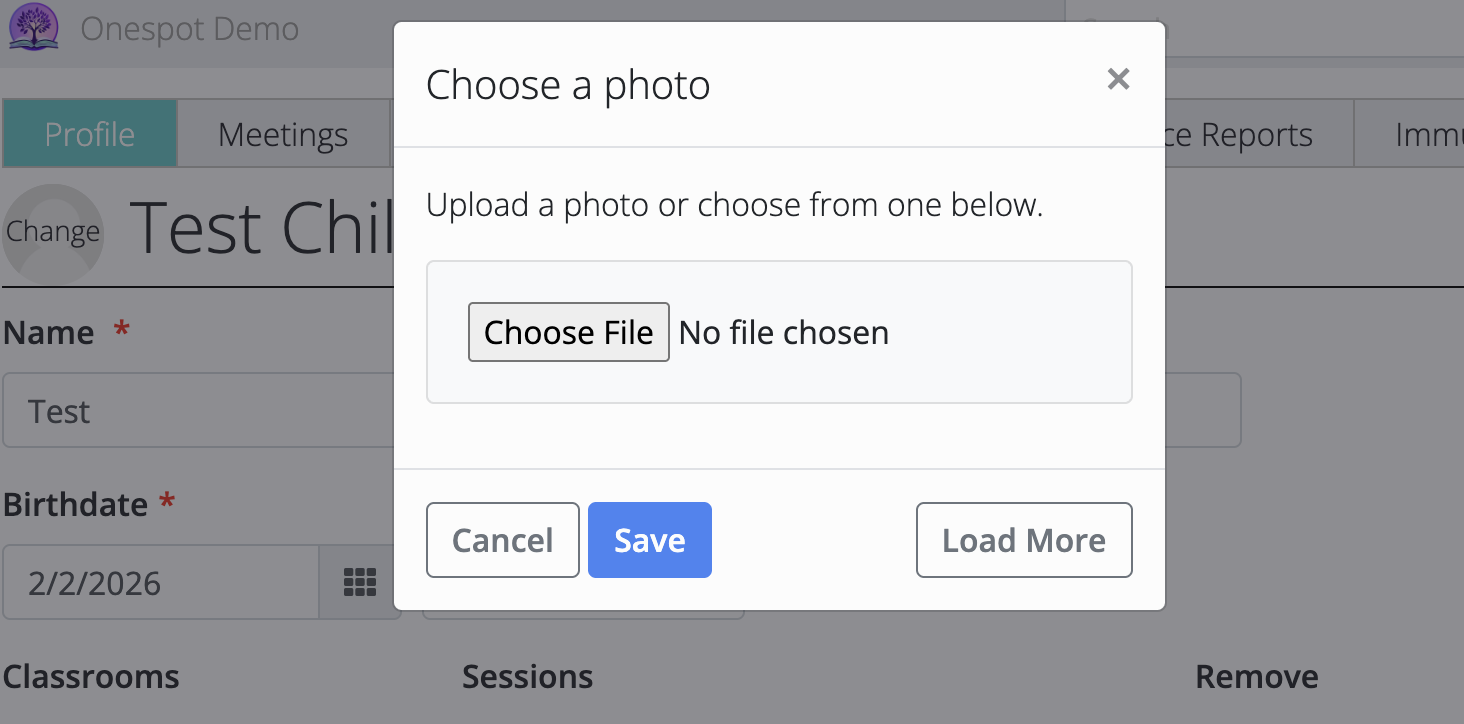Image resolution: width=1464 pixels, height=724 pixels.
Task: Click Load More photos button
Action: [1023, 540]
